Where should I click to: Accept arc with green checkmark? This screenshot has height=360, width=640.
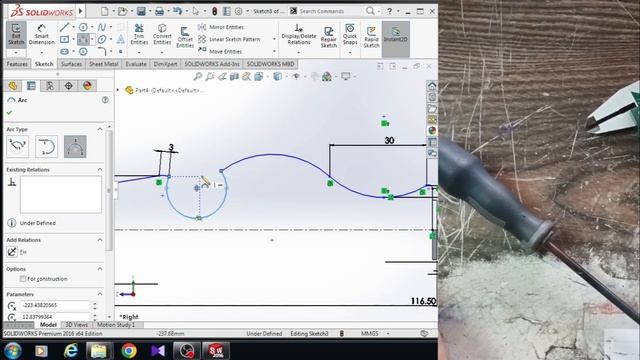tap(10, 113)
